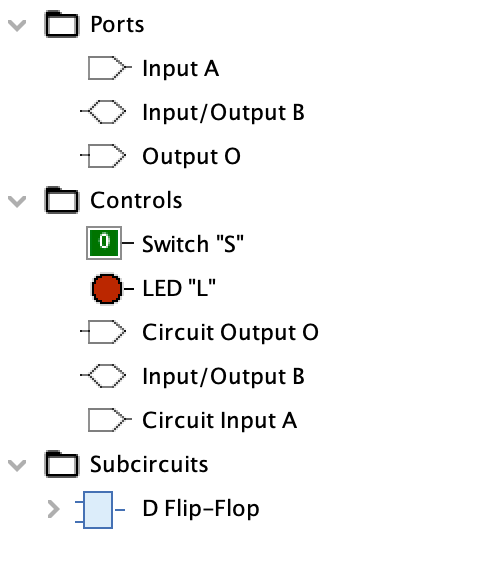Image resolution: width=484 pixels, height=570 pixels.
Task: Collapse the Controls folder chevron
Action: click(x=17, y=201)
